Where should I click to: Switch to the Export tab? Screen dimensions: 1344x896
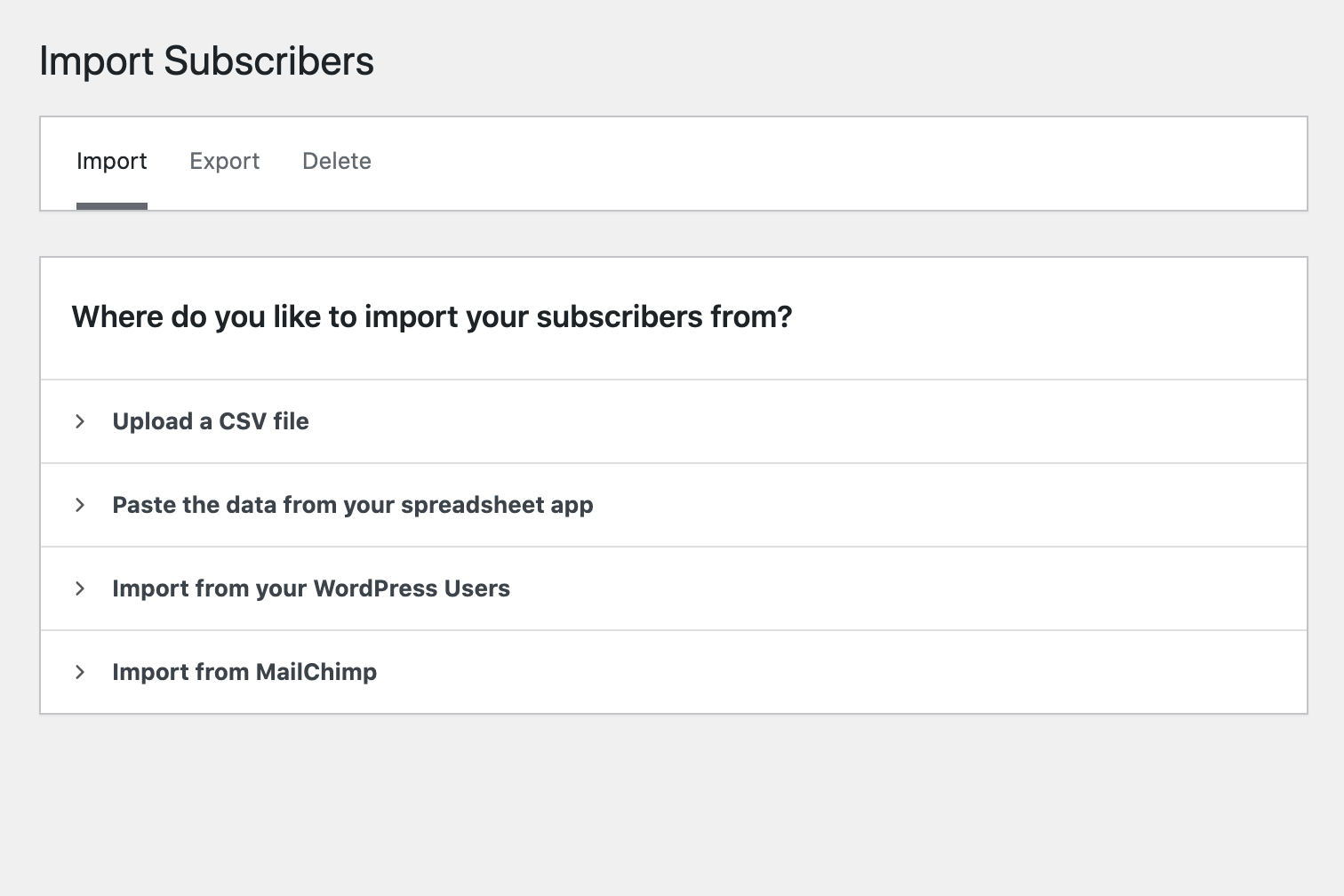click(x=224, y=161)
